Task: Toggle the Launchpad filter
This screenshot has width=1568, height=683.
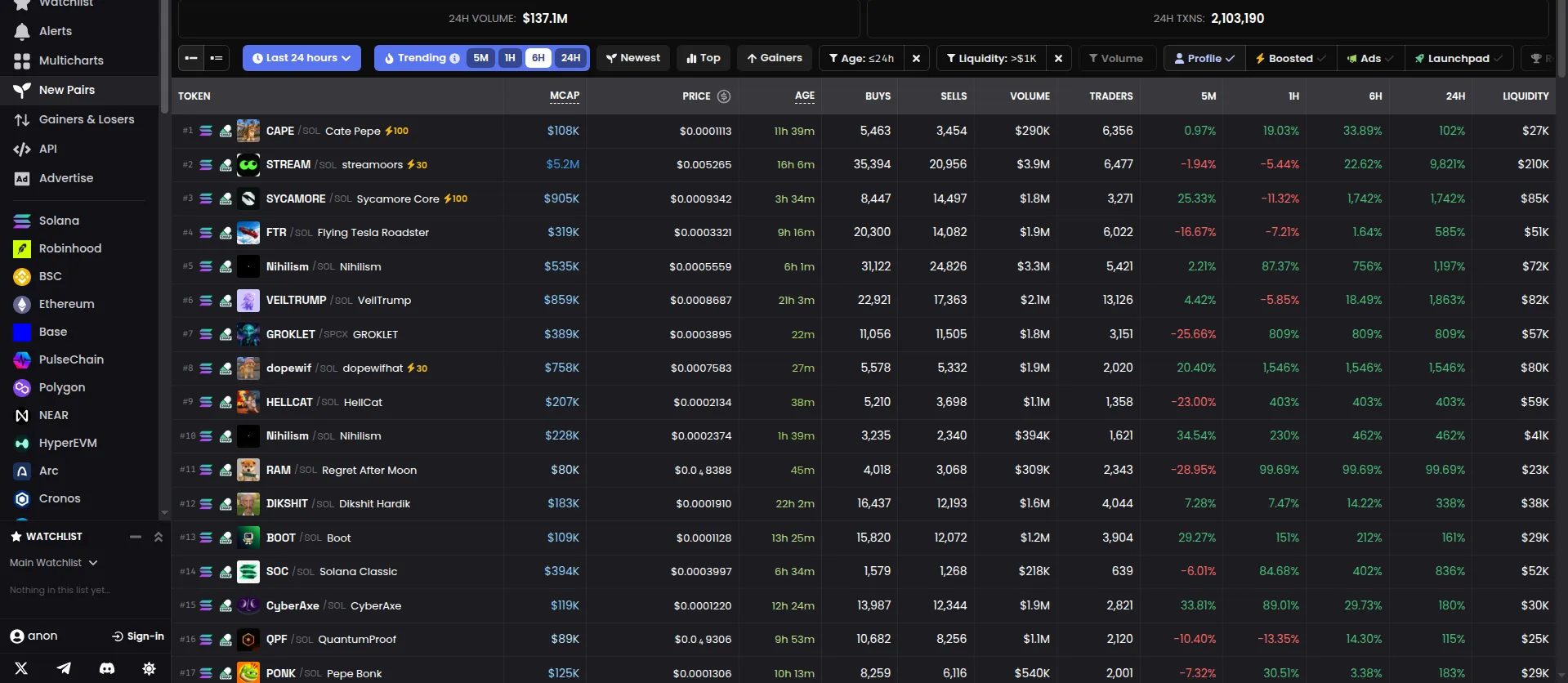Action: pyautogui.click(x=1459, y=58)
